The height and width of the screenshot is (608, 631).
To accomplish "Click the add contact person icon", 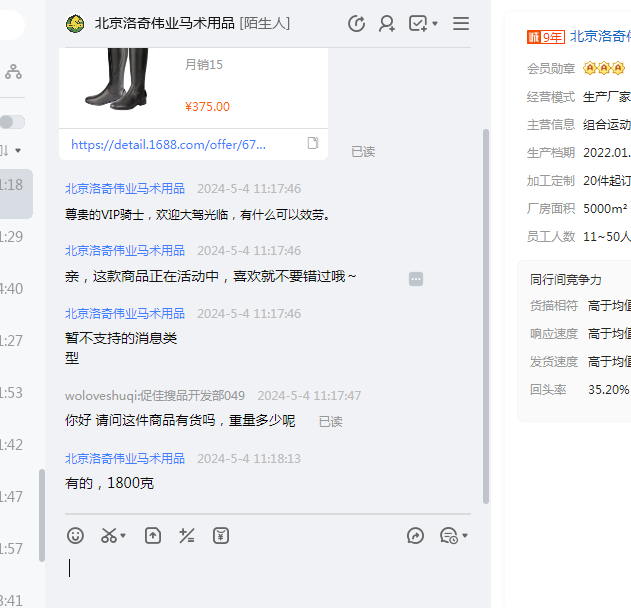I will pos(386,23).
